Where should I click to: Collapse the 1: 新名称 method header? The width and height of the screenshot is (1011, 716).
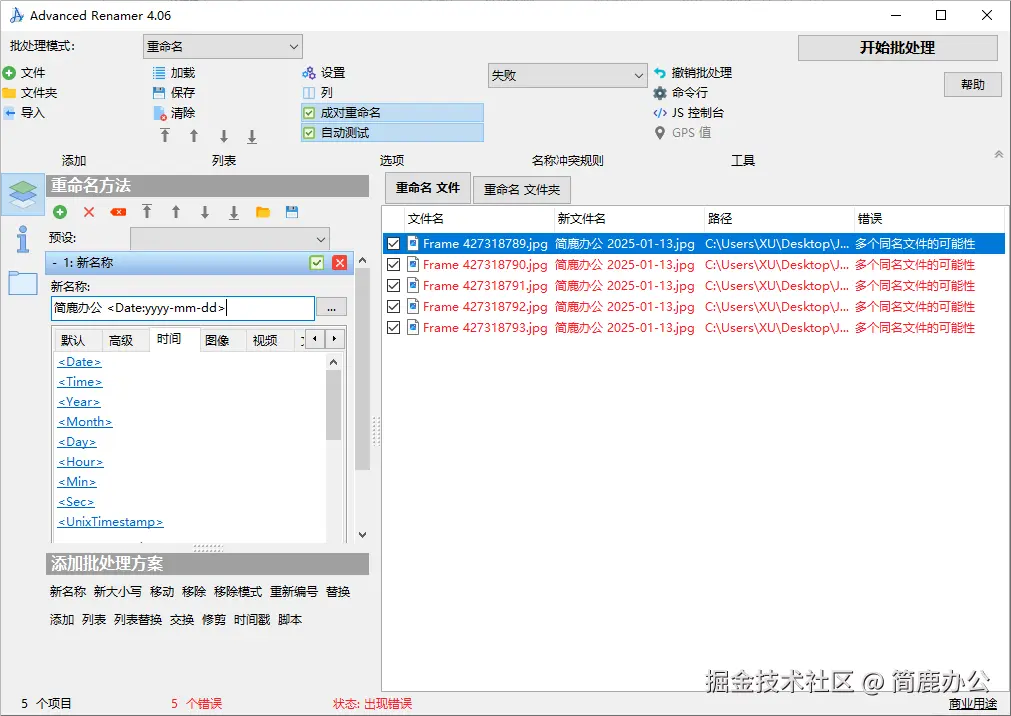pos(55,263)
